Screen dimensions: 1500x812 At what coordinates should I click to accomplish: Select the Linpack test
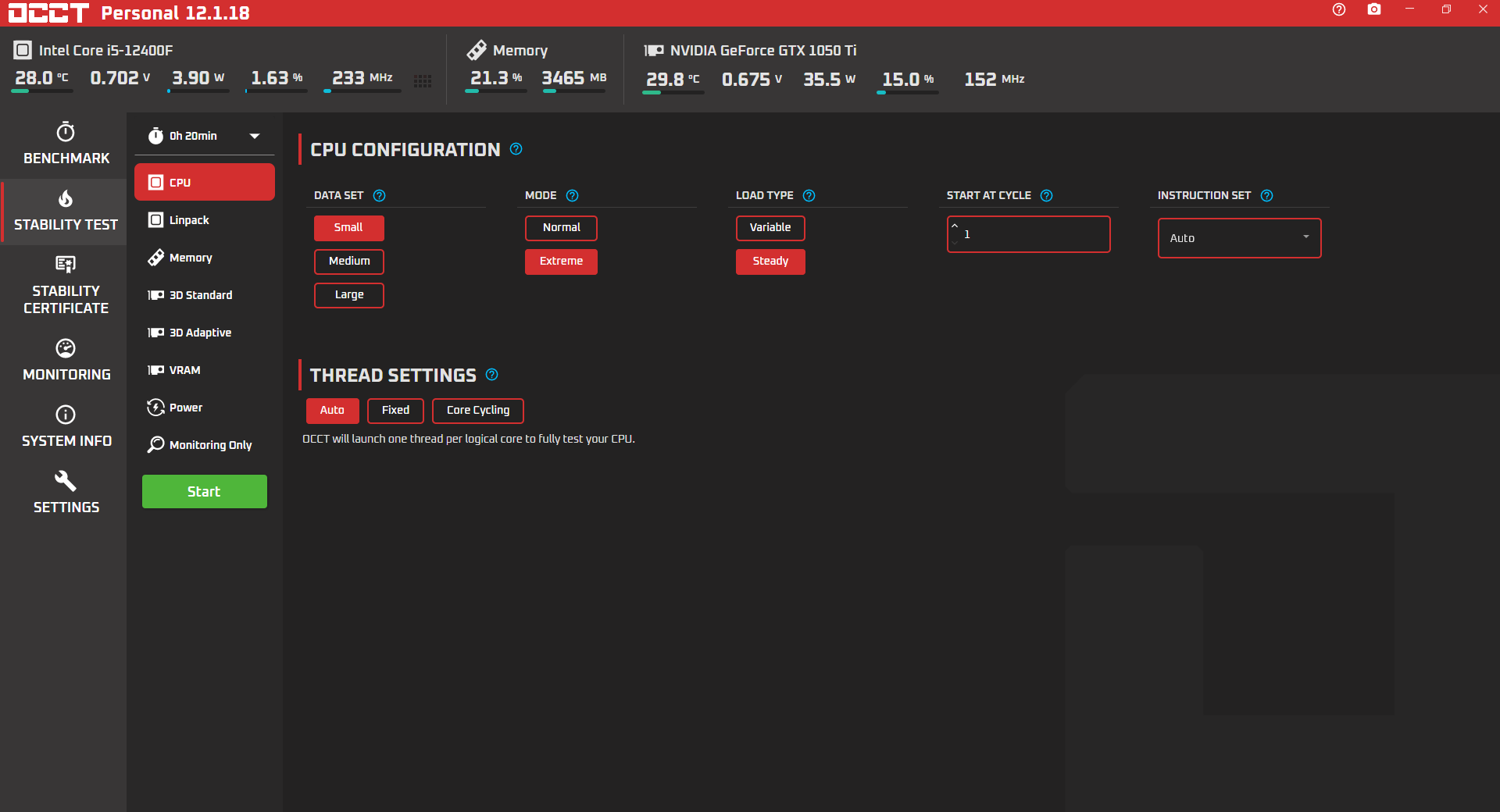click(205, 220)
